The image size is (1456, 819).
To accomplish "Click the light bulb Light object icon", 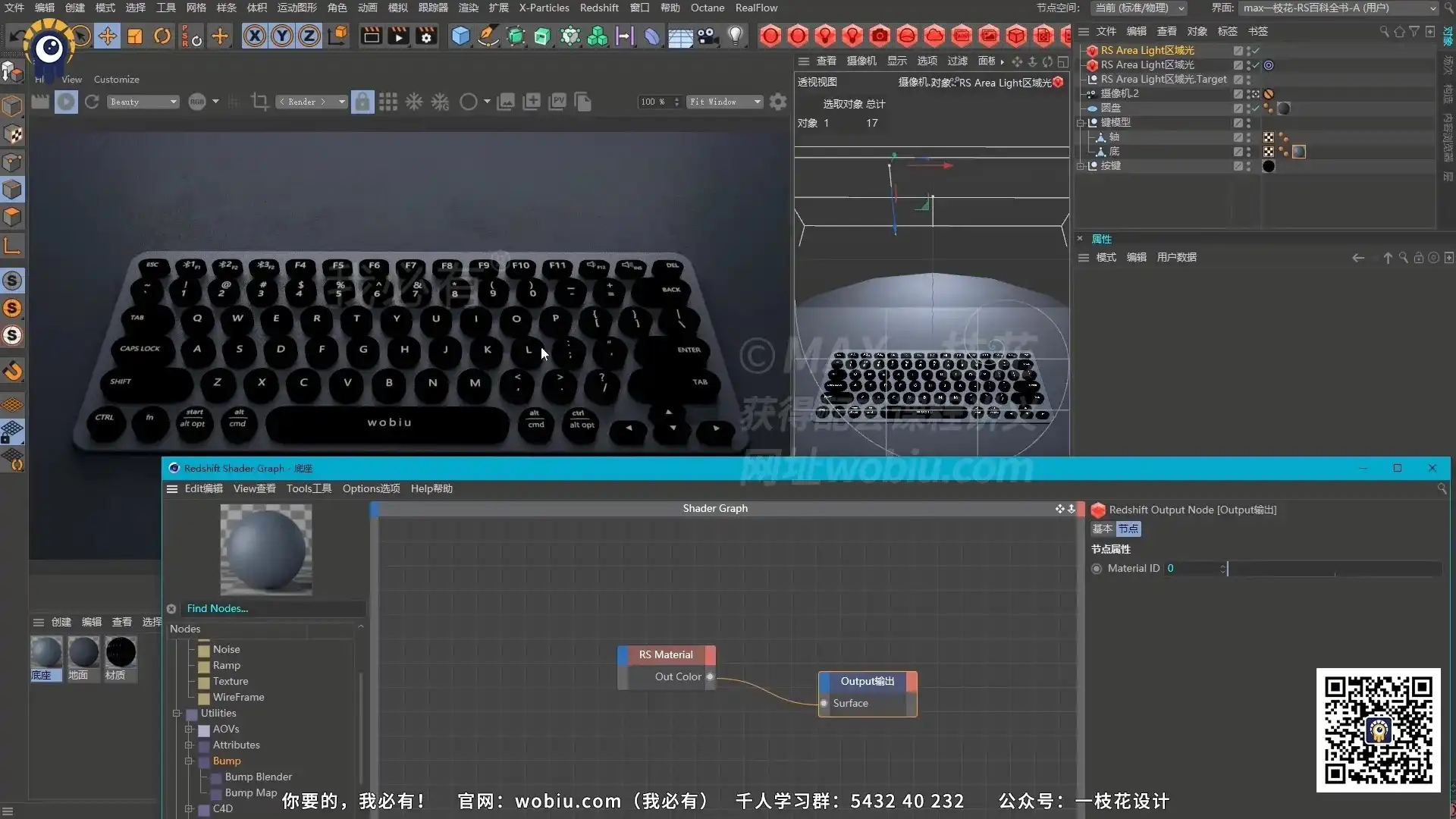I will pos(735,36).
